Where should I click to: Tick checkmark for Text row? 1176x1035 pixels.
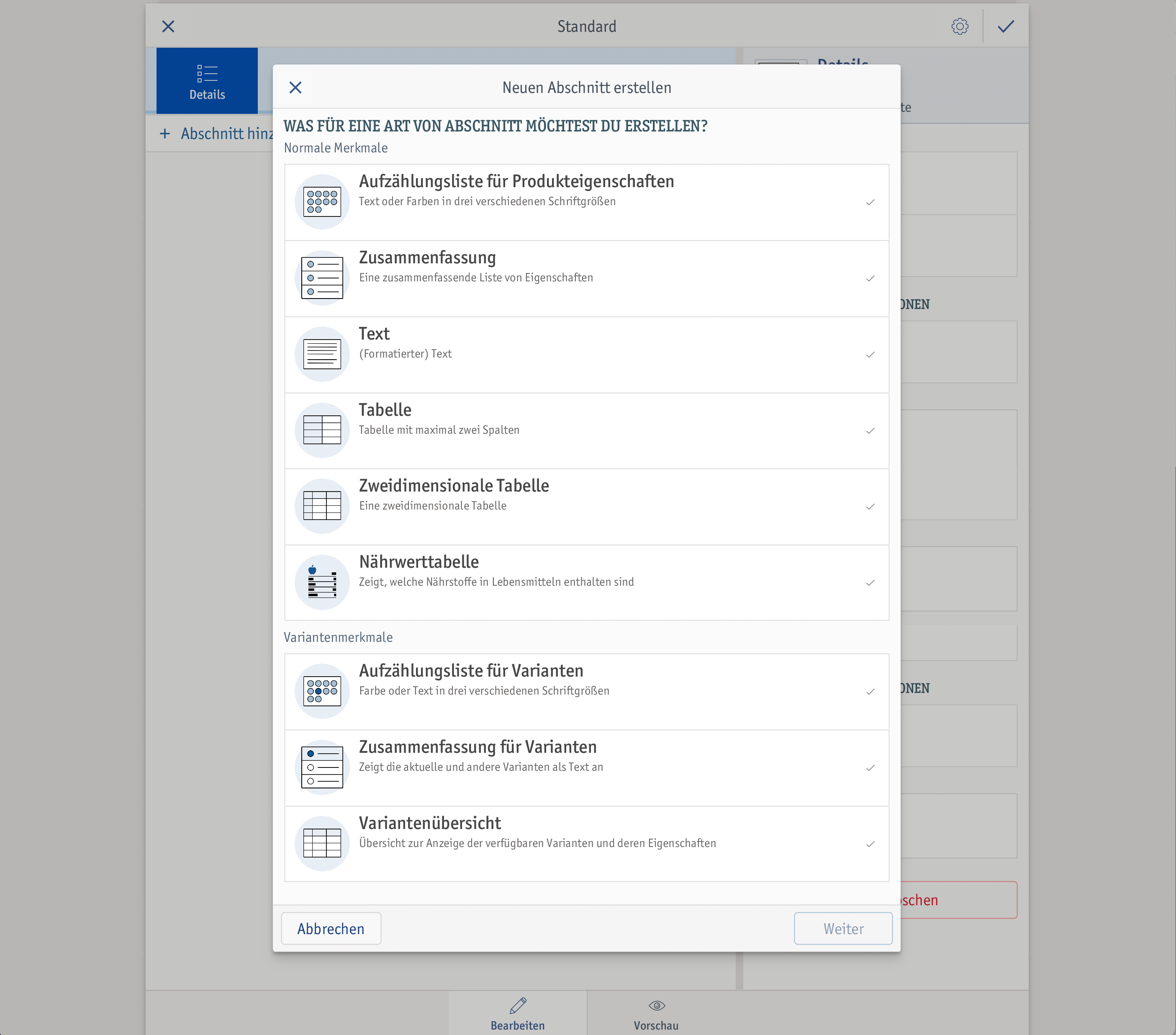coord(870,355)
